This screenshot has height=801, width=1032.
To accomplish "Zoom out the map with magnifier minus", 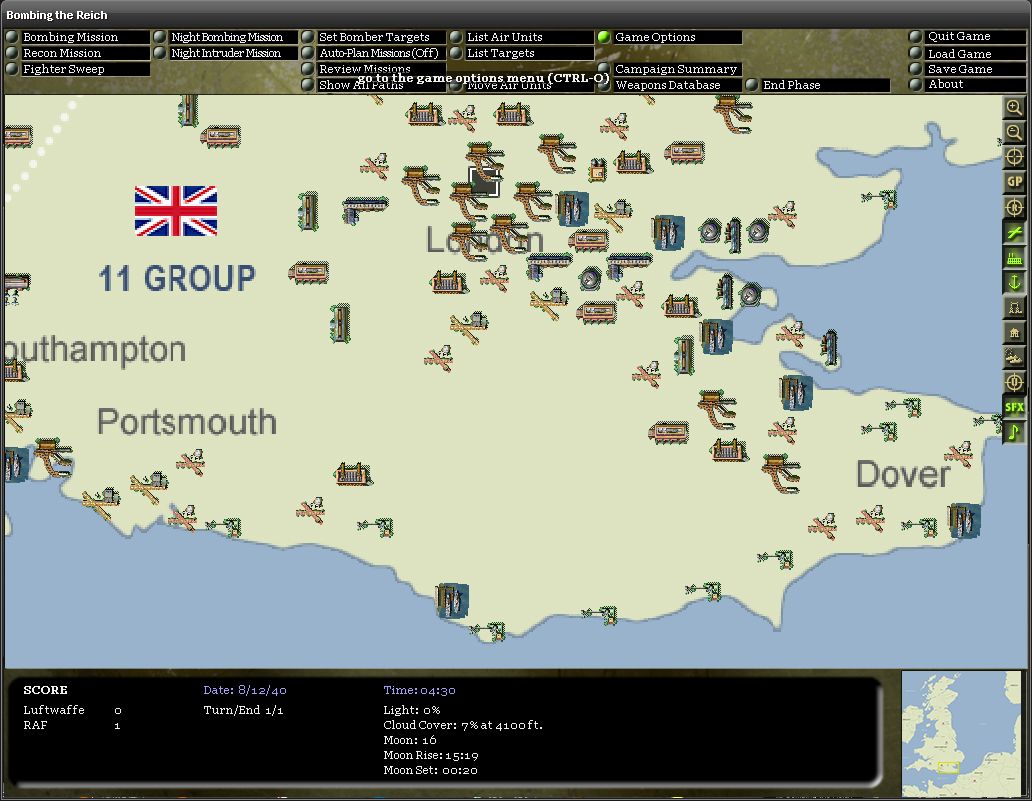I will pyautogui.click(x=1014, y=132).
